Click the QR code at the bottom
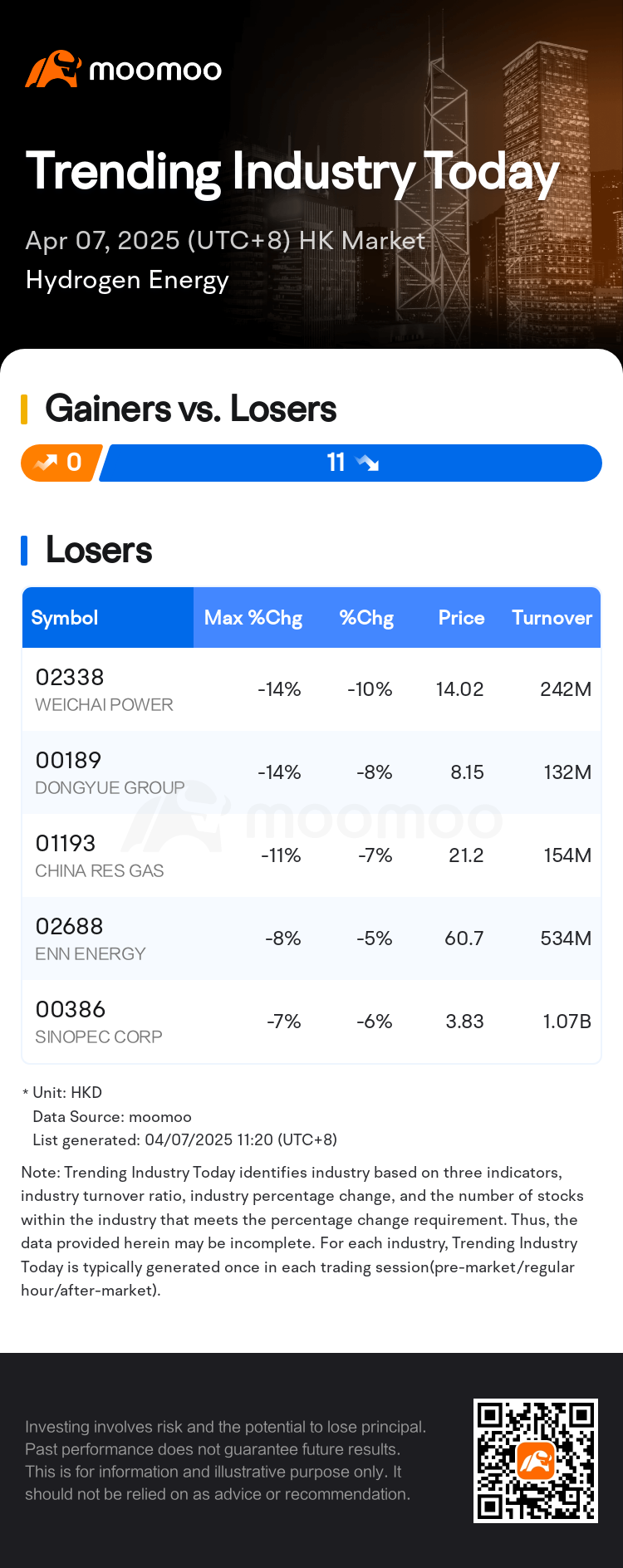Screen dimensions: 623x1568 [x=536, y=1461]
